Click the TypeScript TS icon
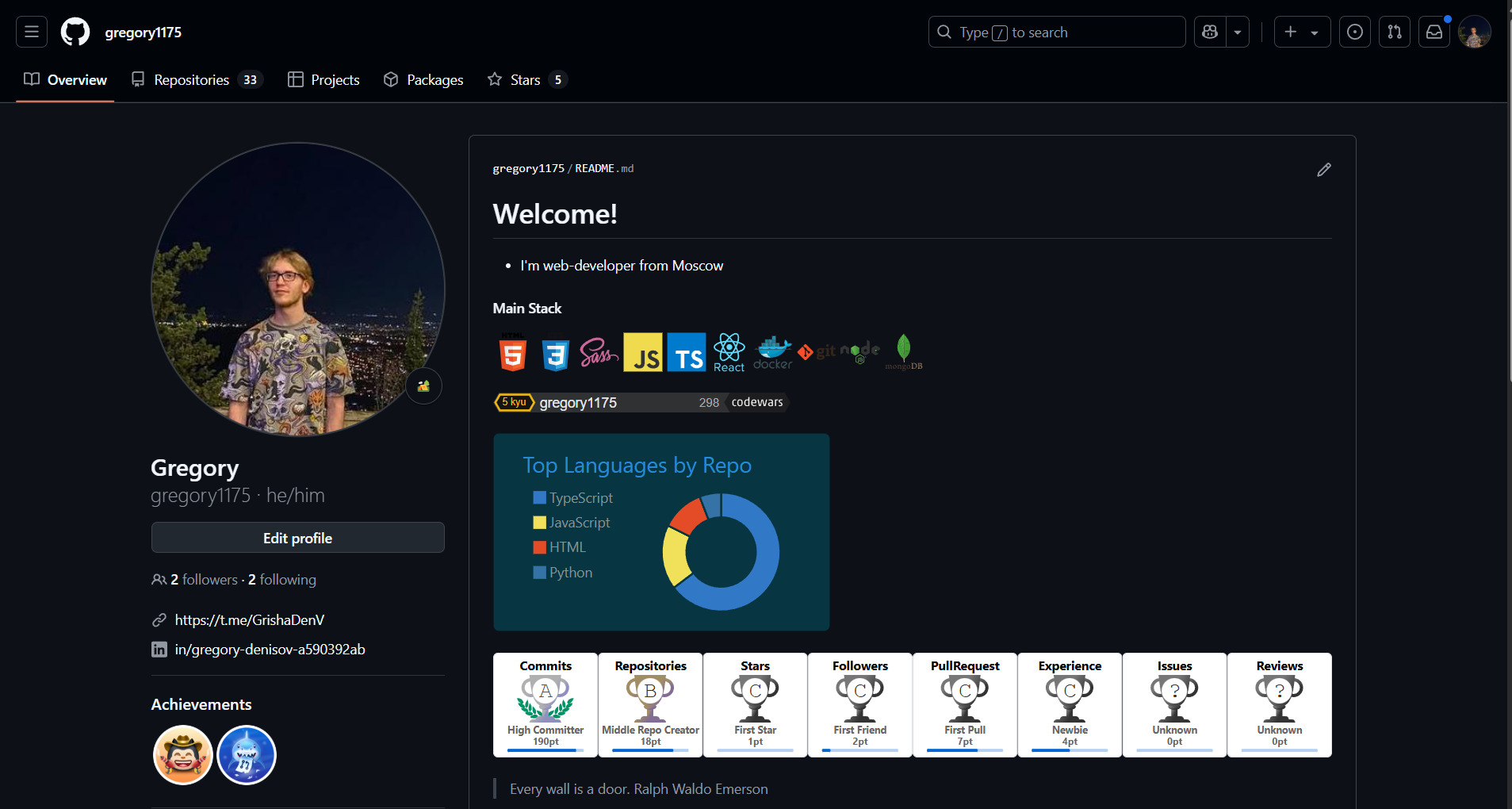The image size is (1512, 809). point(687,352)
